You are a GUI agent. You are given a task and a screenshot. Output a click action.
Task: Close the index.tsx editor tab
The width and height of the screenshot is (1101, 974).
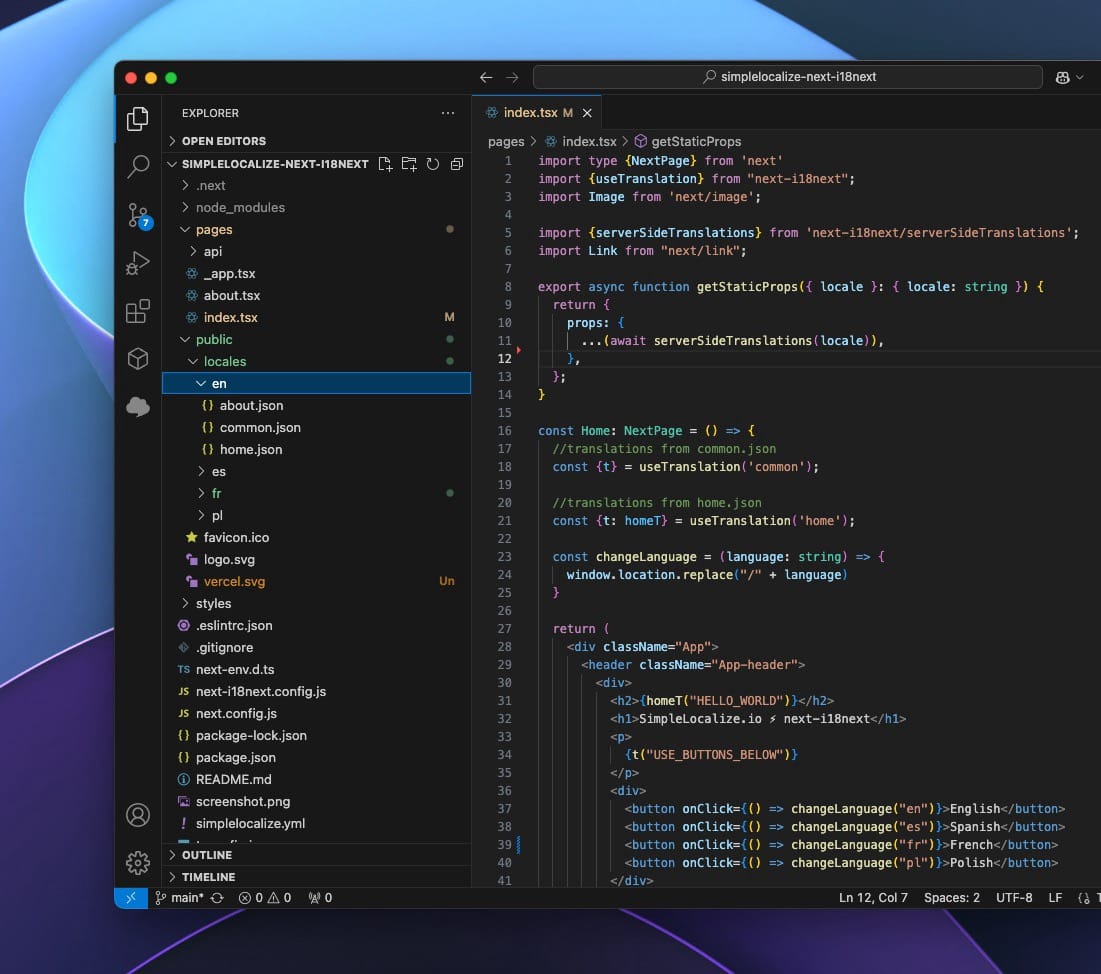[587, 113]
